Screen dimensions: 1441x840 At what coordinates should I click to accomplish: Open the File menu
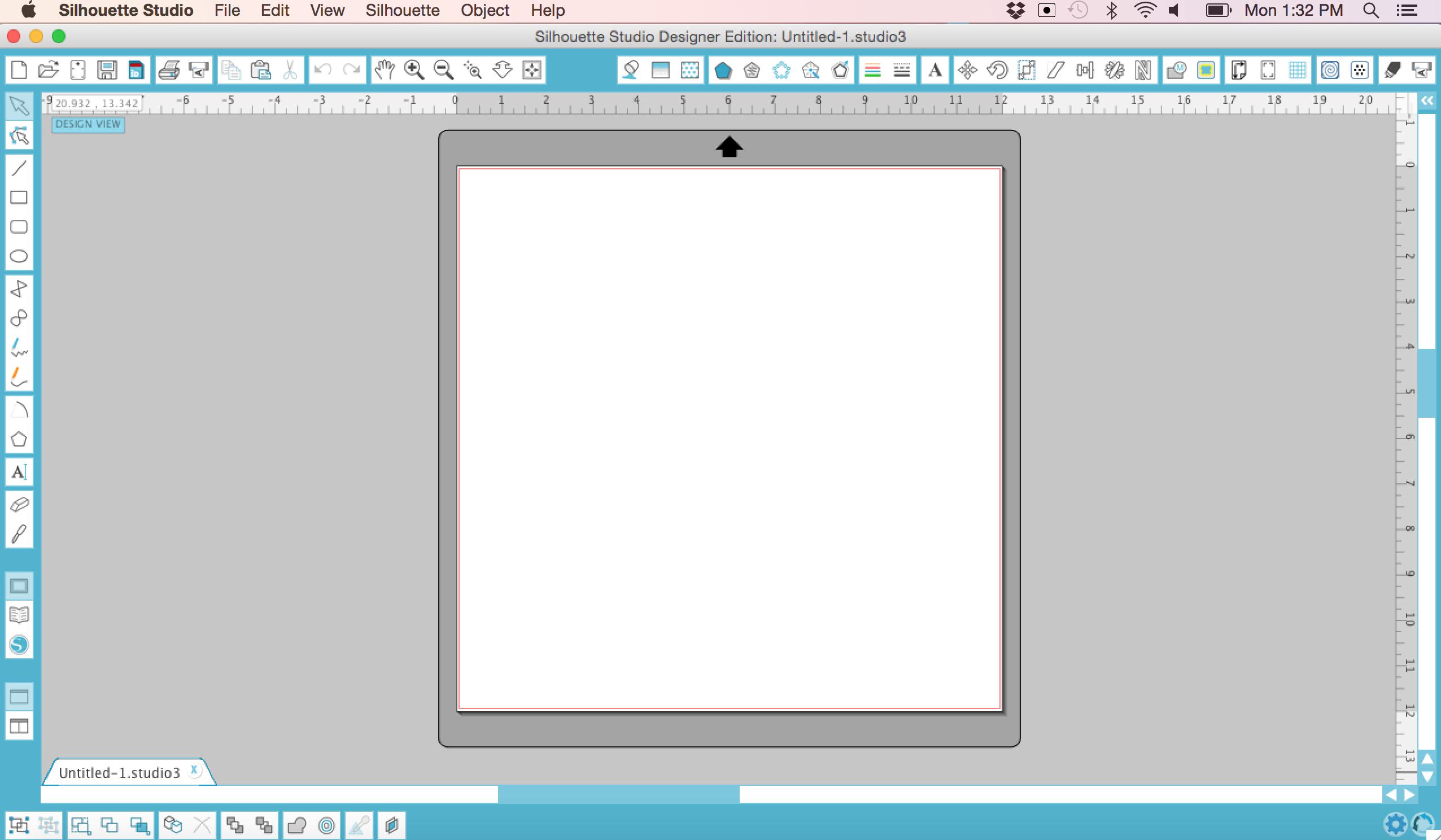click(227, 10)
